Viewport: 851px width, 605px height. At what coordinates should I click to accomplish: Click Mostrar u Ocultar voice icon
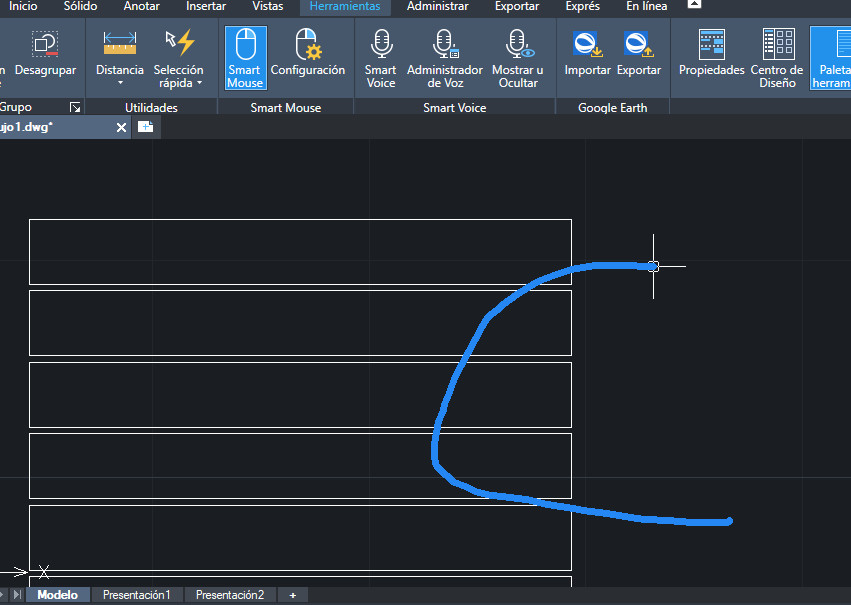tap(518, 44)
